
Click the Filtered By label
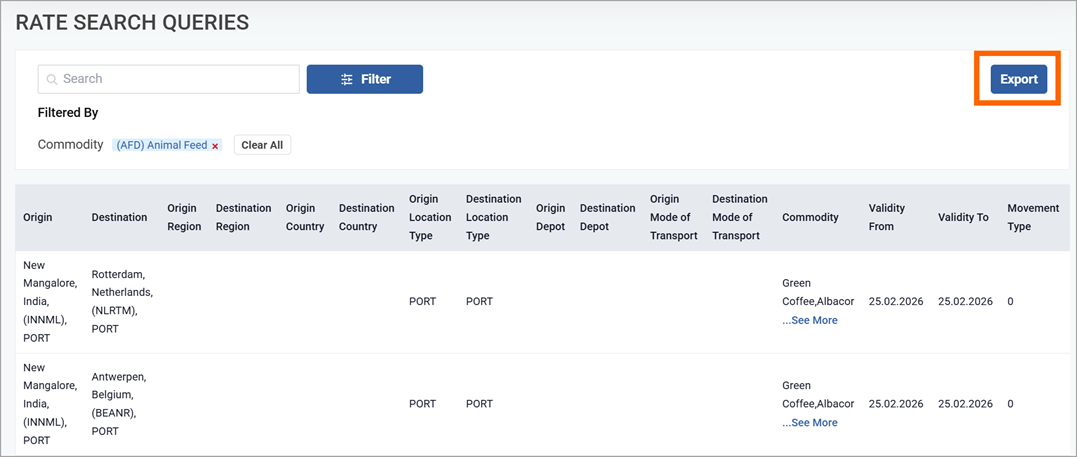tap(68, 113)
